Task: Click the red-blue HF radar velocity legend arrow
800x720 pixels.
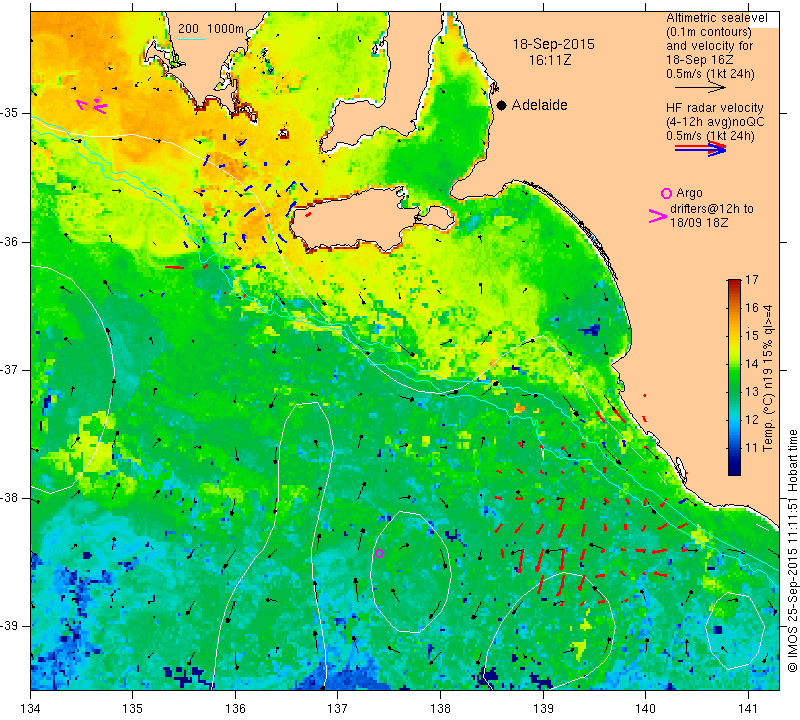Action: click(700, 149)
